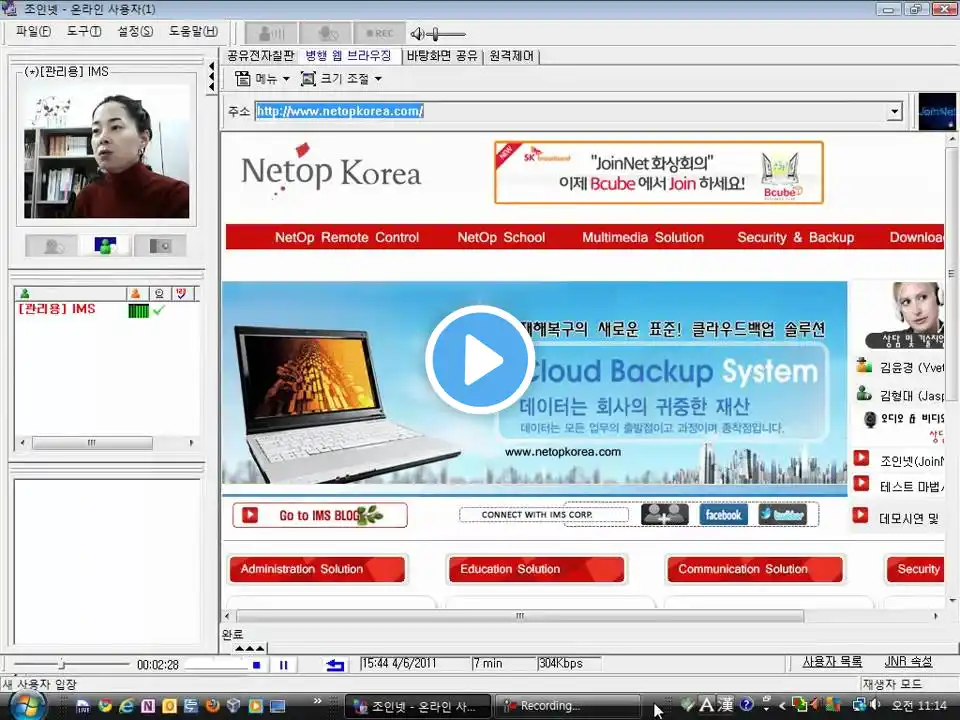Viewport: 960px width, 720px height.
Task: Open the NetOp Remote Control nav item
Action: tap(347, 238)
